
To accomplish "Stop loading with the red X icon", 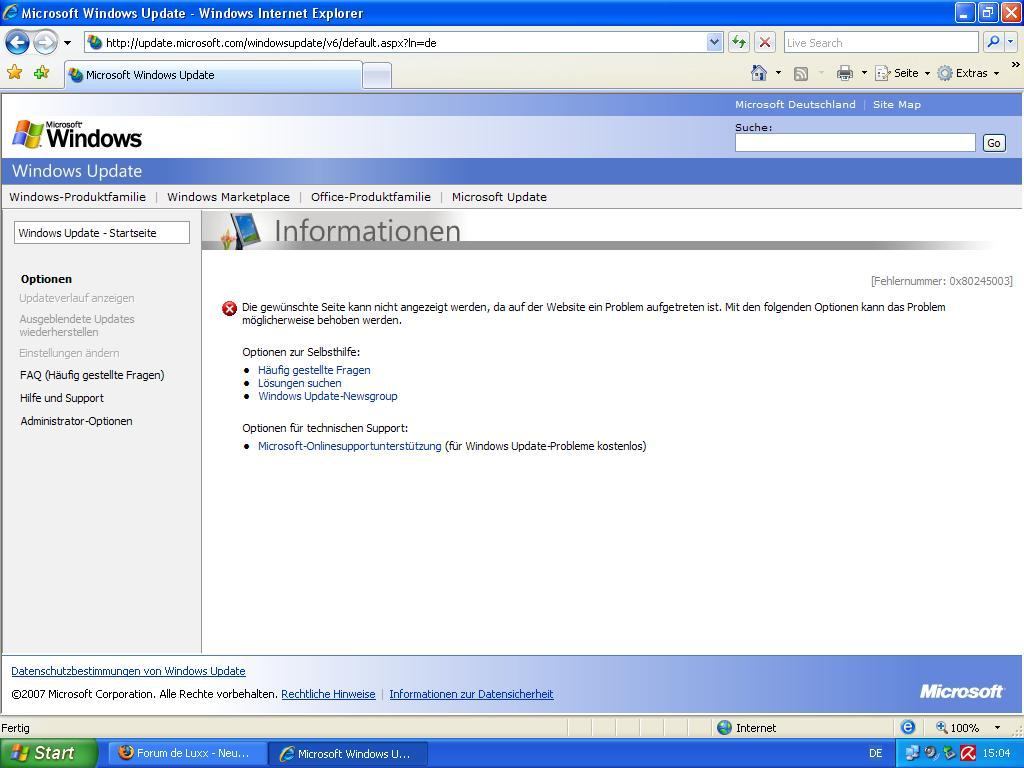I will click(x=765, y=42).
